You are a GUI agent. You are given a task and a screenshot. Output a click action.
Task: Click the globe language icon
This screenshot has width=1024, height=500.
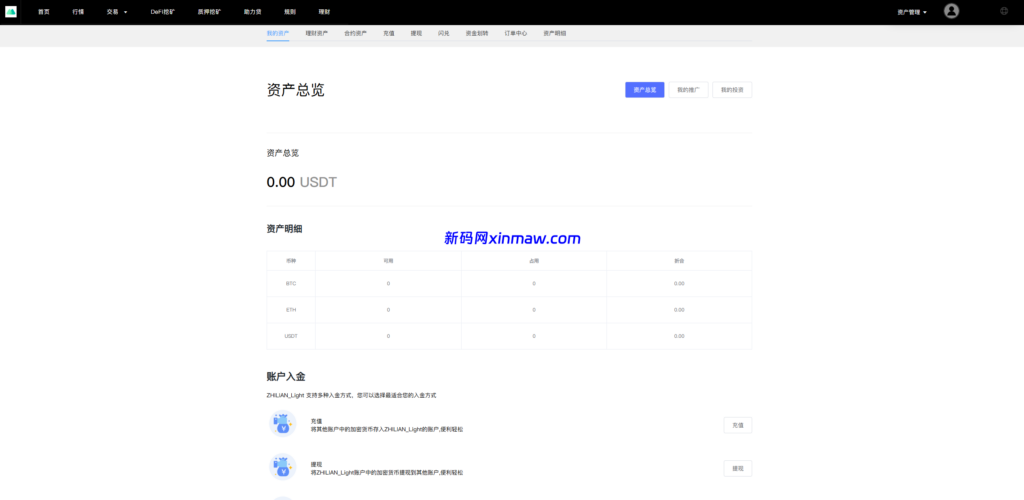[x=1004, y=11]
